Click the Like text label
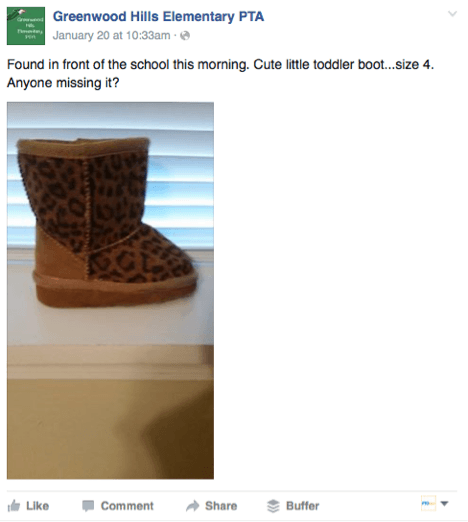 (x=38, y=506)
